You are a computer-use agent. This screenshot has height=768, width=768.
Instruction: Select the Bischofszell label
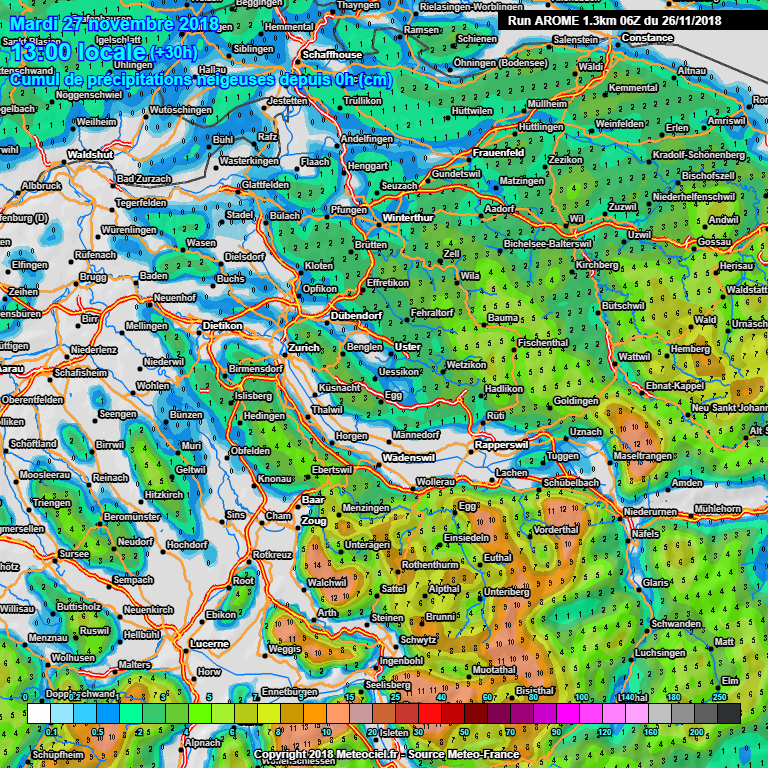click(708, 176)
